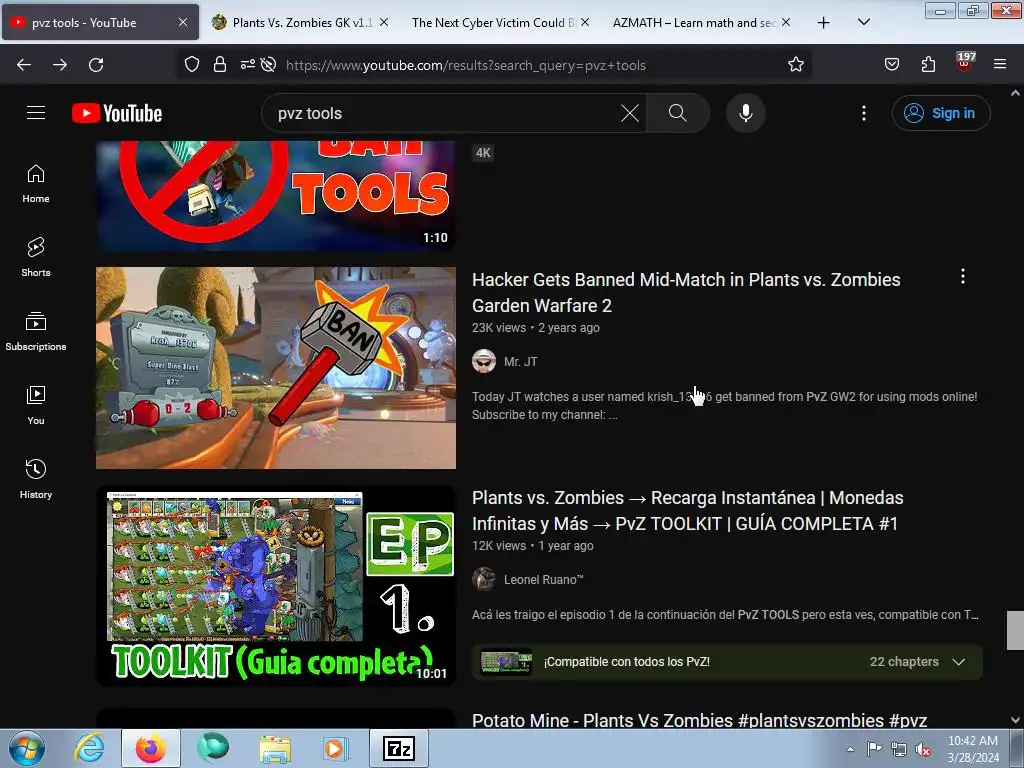The image size is (1024, 768).
Task: Start voice search with microphone icon
Action: [745, 113]
